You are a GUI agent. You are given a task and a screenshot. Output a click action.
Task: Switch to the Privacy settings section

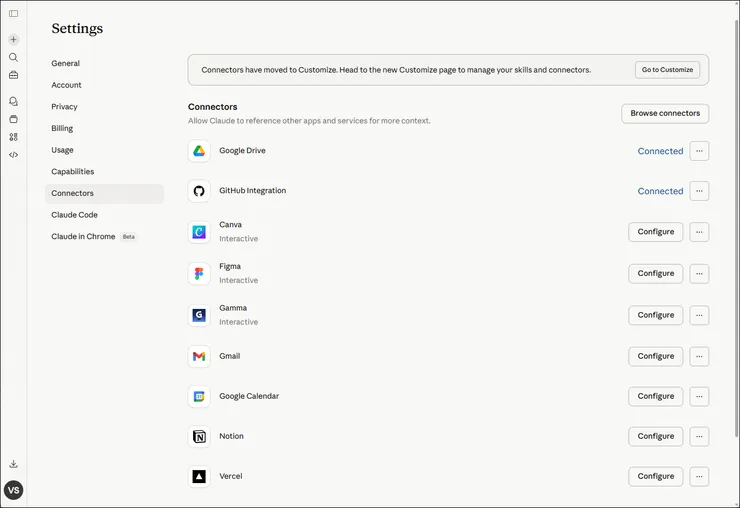click(64, 107)
